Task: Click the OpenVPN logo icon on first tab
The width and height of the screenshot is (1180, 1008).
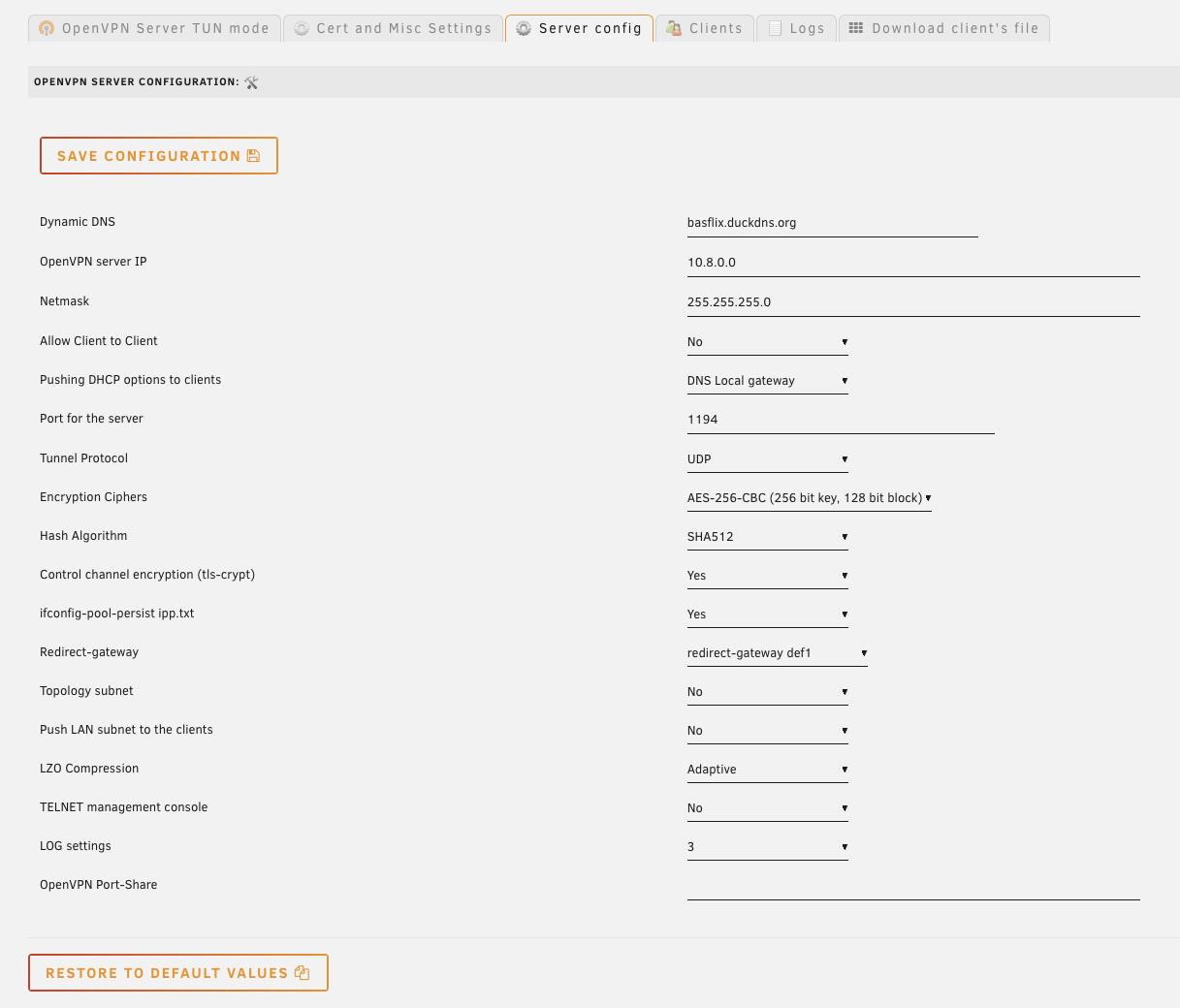Action: pos(47,29)
